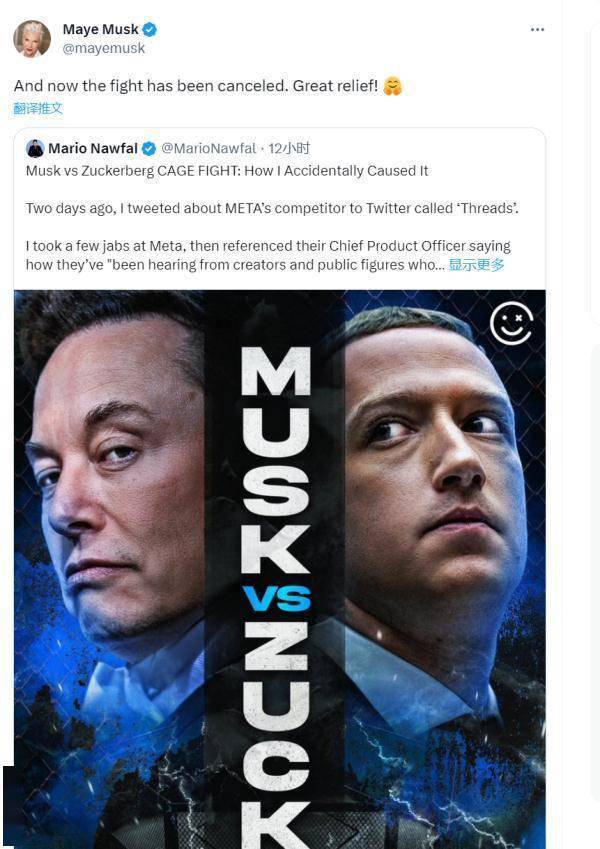Viewport: 600px width, 849px height.
Task: Click the verified badge beside Mario Nawfal
Action: coord(149,149)
